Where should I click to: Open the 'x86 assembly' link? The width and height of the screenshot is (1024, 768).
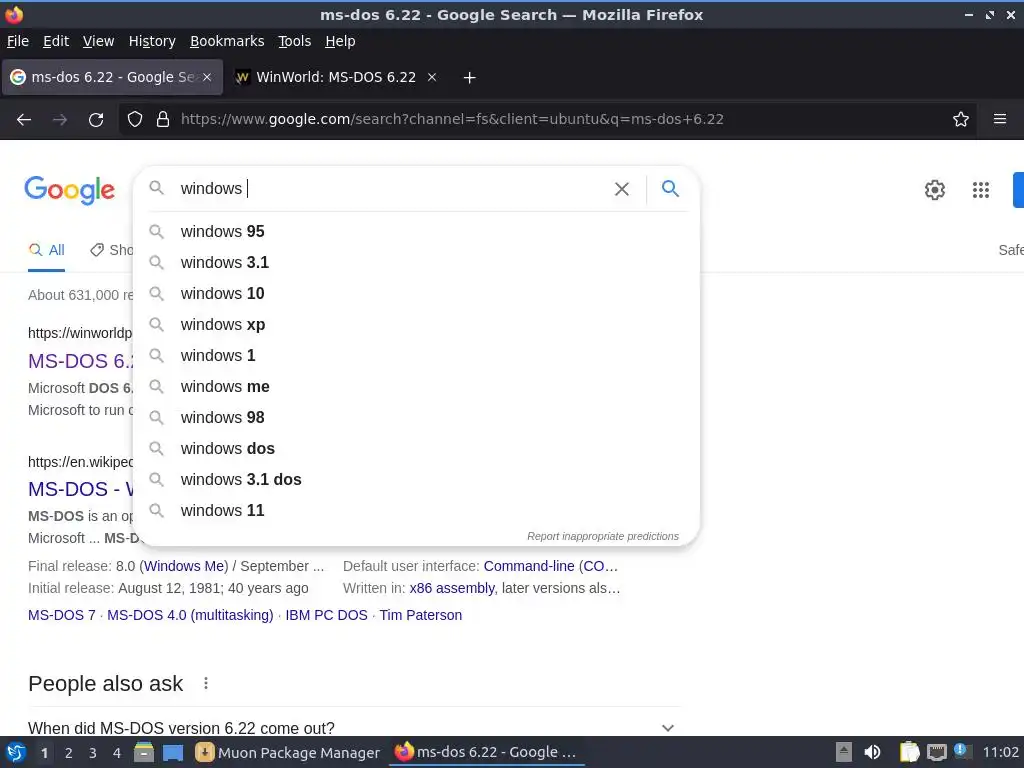(452, 588)
